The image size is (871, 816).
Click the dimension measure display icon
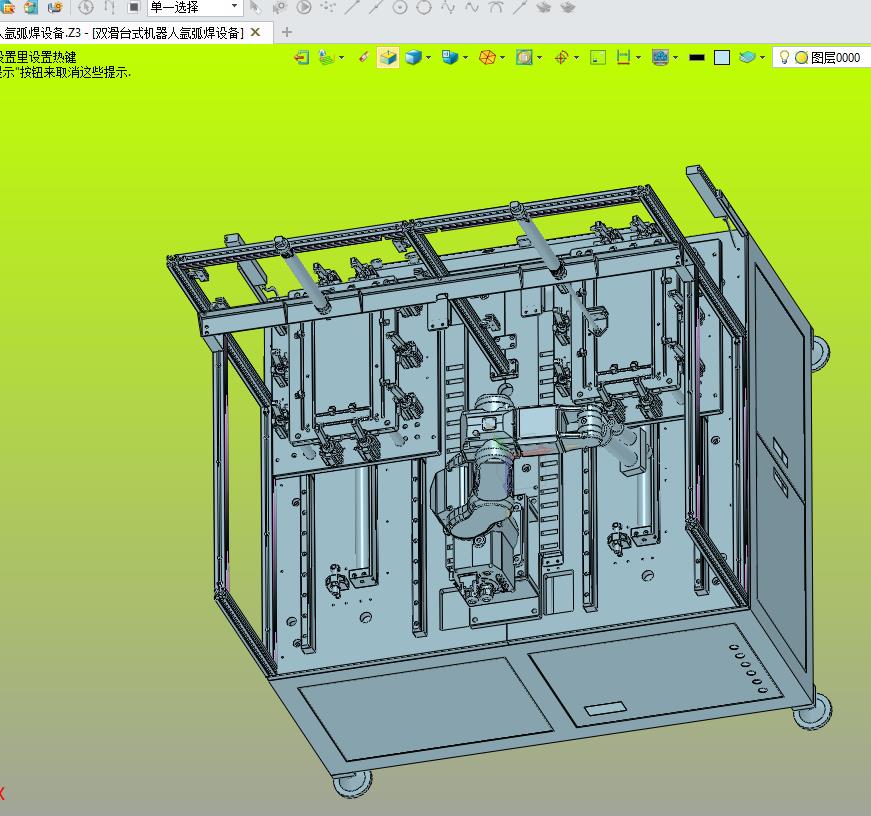[623, 57]
